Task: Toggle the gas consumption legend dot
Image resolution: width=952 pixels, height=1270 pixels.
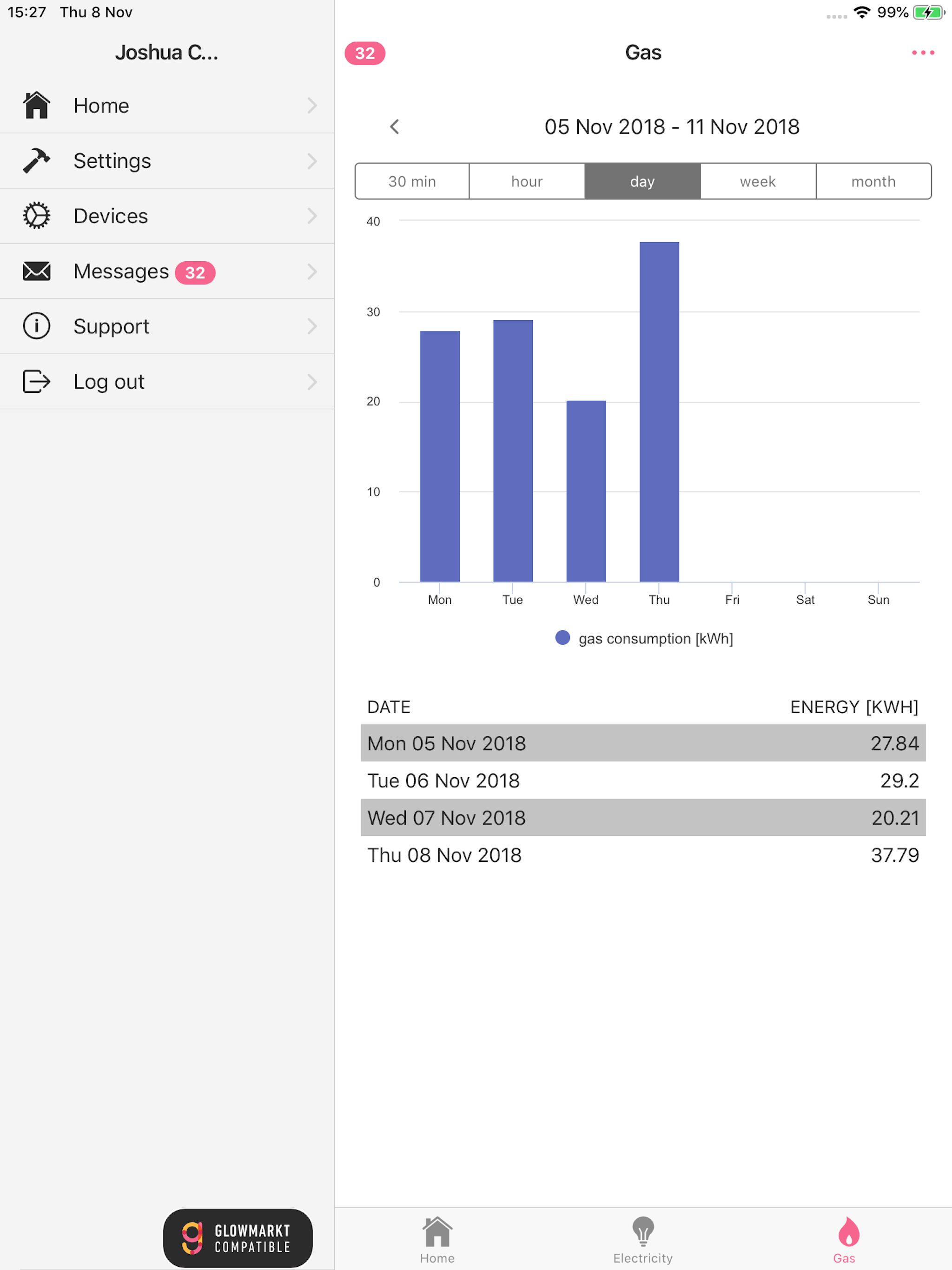Action: pyautogui.click(x=563, y=638)
